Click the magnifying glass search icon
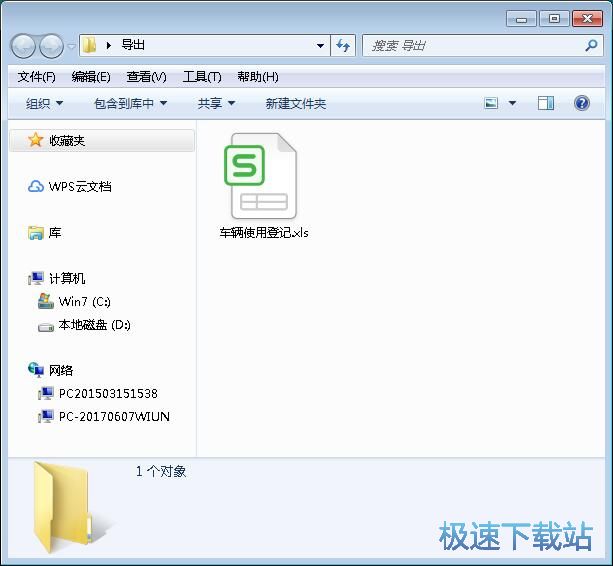The height and width of the screenshot is (566, 613). (591, 45)
